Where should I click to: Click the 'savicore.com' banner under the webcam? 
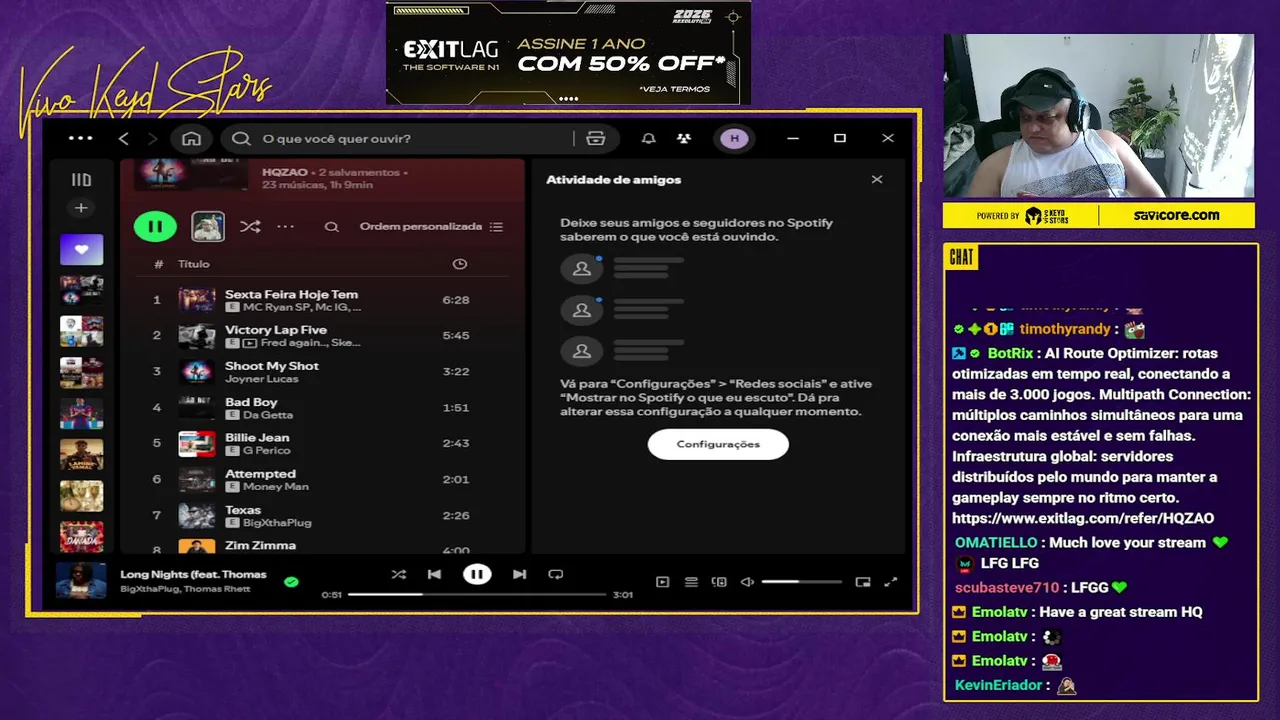click(1176, 215)
